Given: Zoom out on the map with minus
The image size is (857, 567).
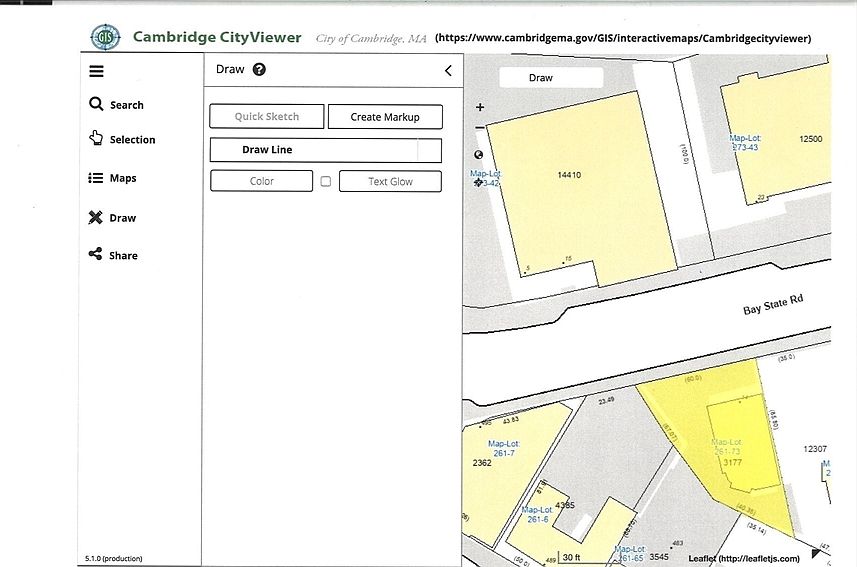Looking at the screenshot, I should tap(480, 128).
